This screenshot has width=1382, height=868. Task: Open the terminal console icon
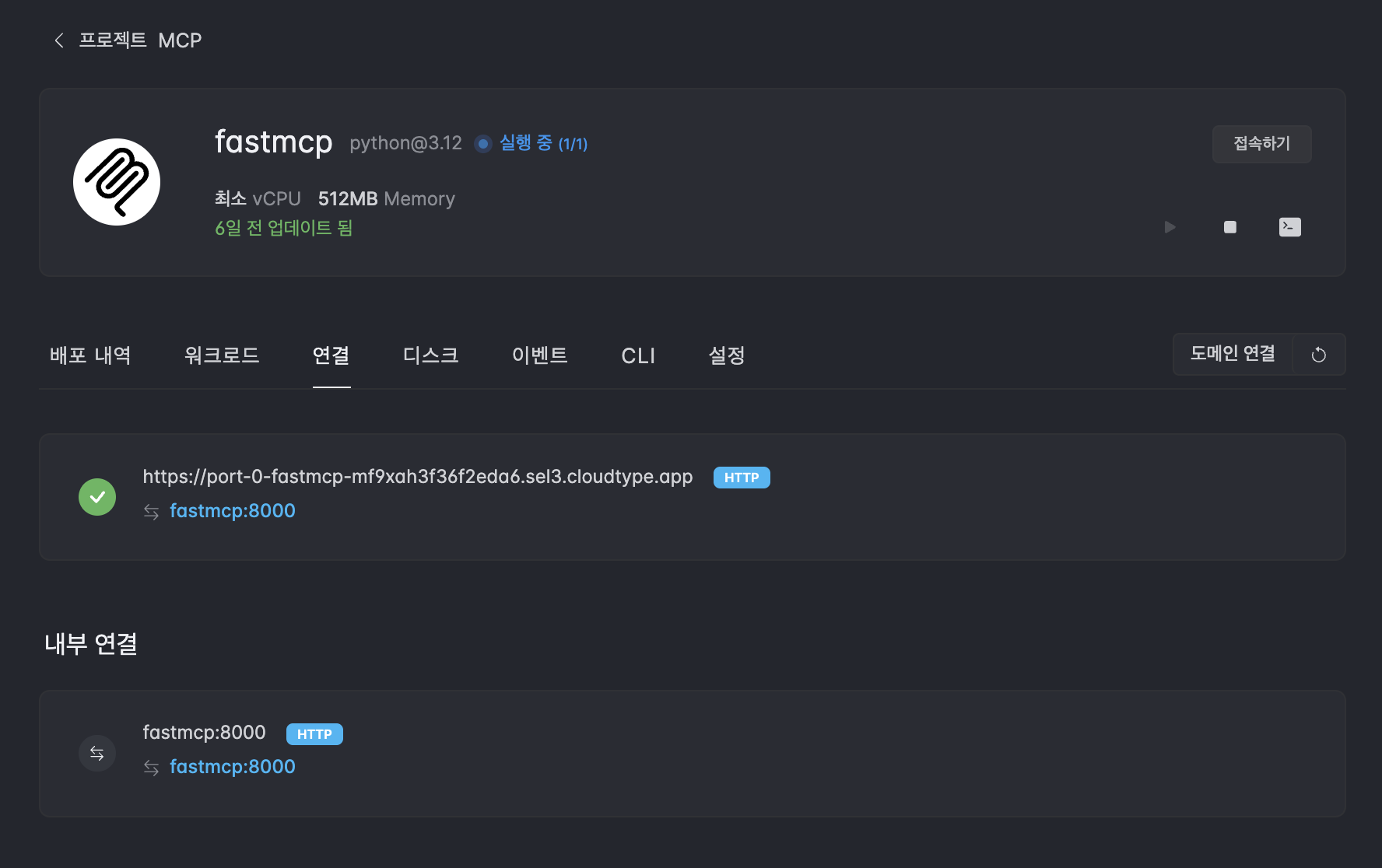tap(1289, 227)
